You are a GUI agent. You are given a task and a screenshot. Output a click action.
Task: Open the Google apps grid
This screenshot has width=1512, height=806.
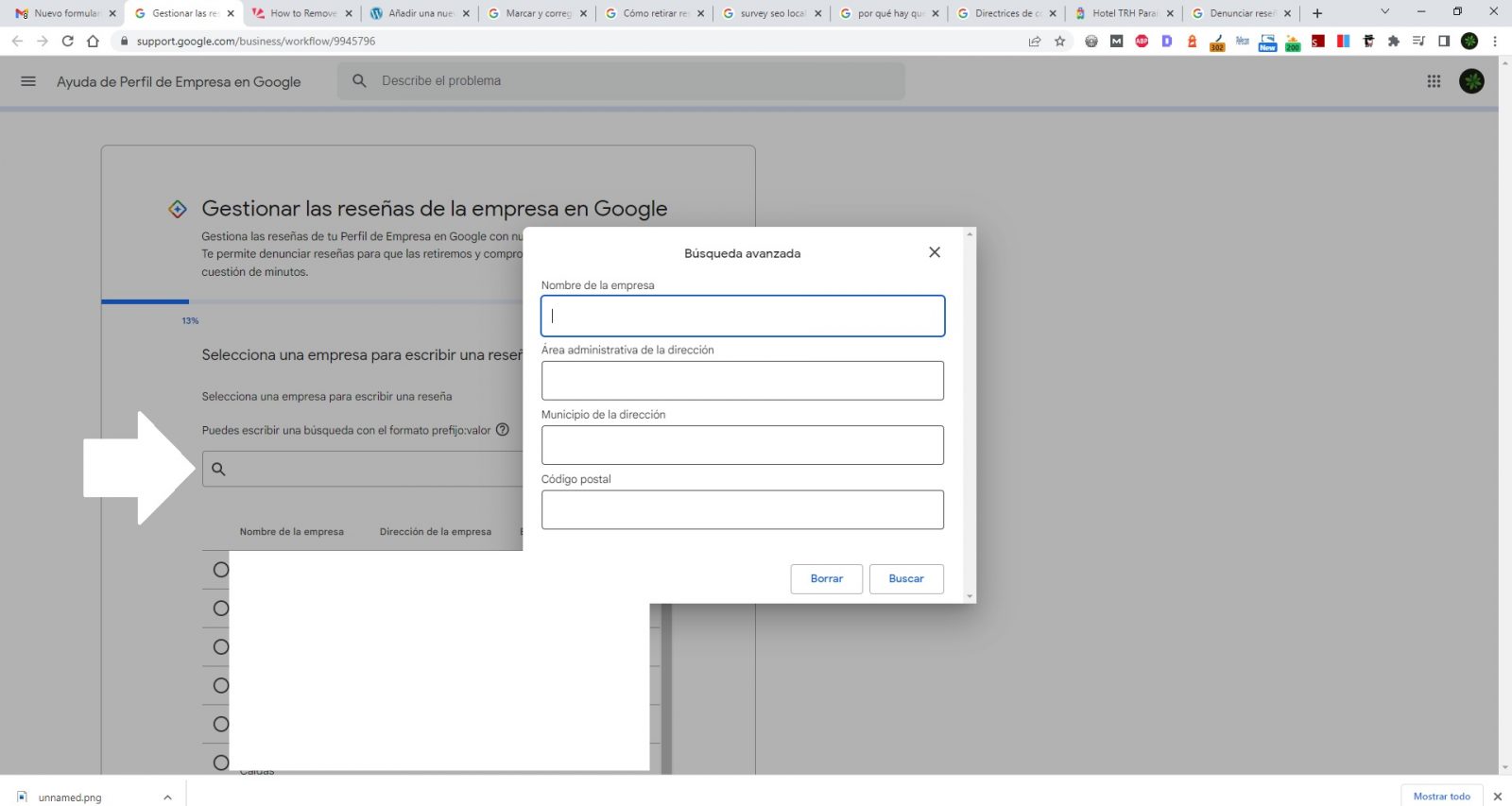(x=1434, y=81)
